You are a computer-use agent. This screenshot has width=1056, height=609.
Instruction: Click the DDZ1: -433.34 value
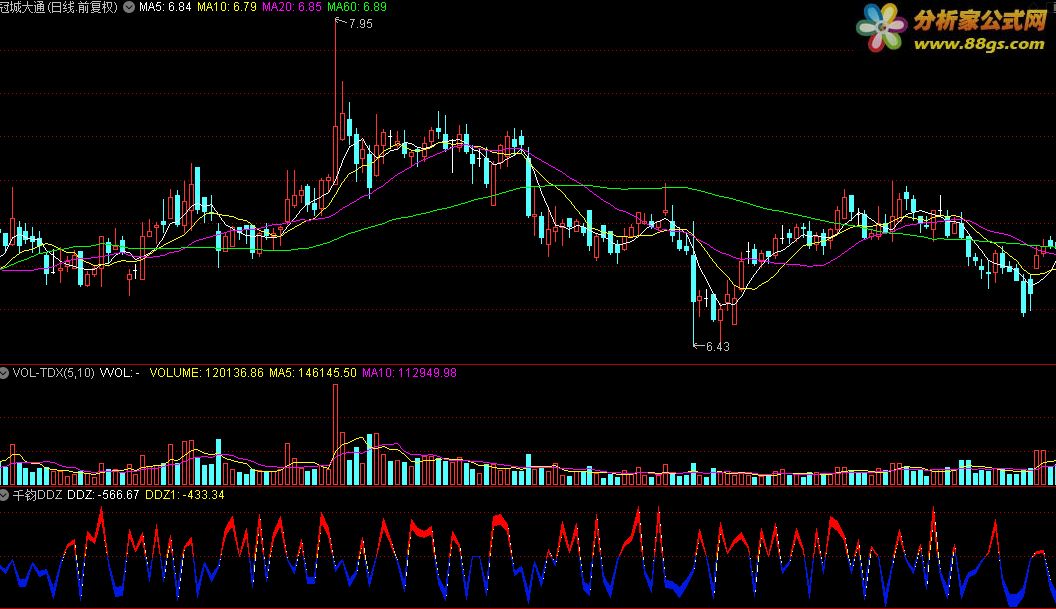pos(185,495)
